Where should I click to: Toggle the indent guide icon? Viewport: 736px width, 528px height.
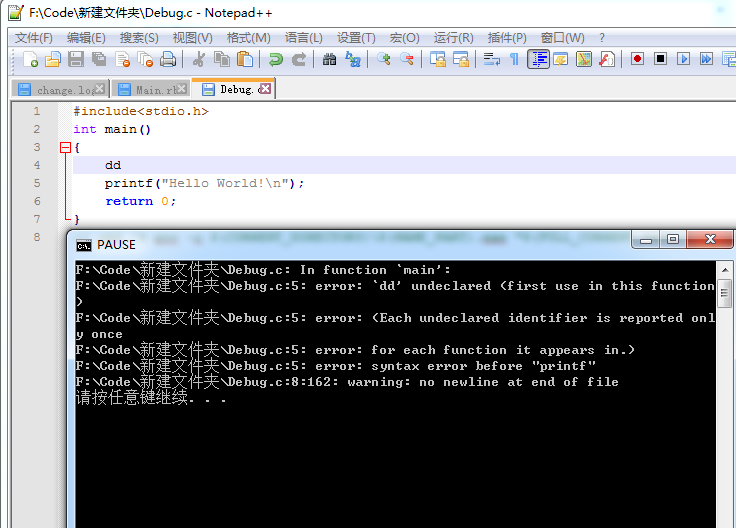click(538, 60)
